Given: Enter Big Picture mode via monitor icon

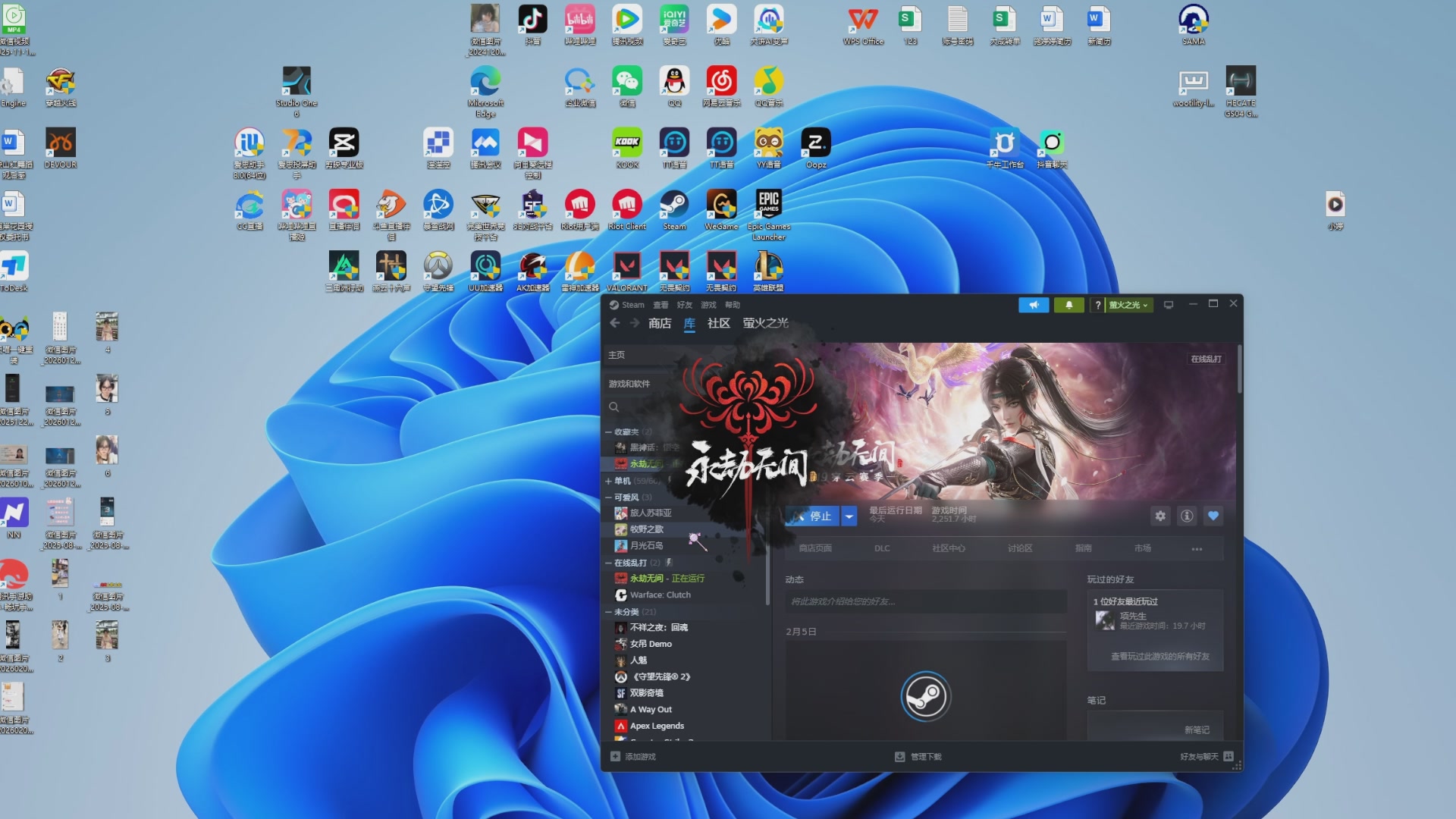Looking at the screenshot, I should tap(1169, 305).
